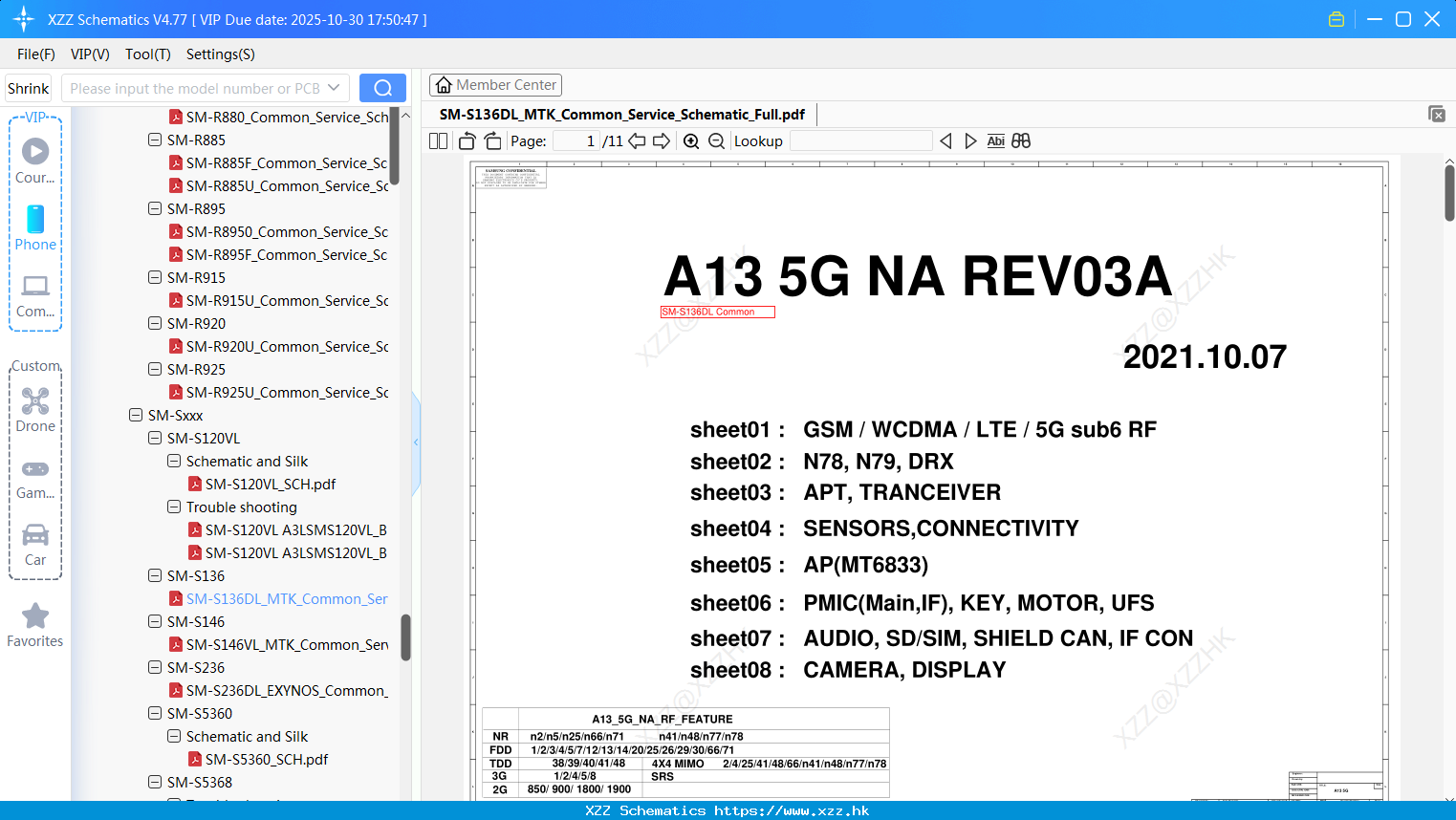Toggle the two-page layout view icon
Viewport: 1456px width, 820px height.
(x=438, y=140)
